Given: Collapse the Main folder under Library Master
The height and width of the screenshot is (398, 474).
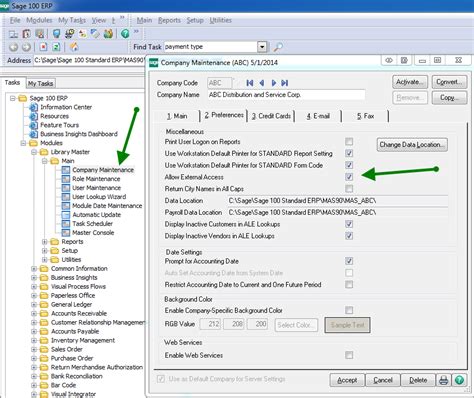Looking at the screenshot, I should [45, 161].
